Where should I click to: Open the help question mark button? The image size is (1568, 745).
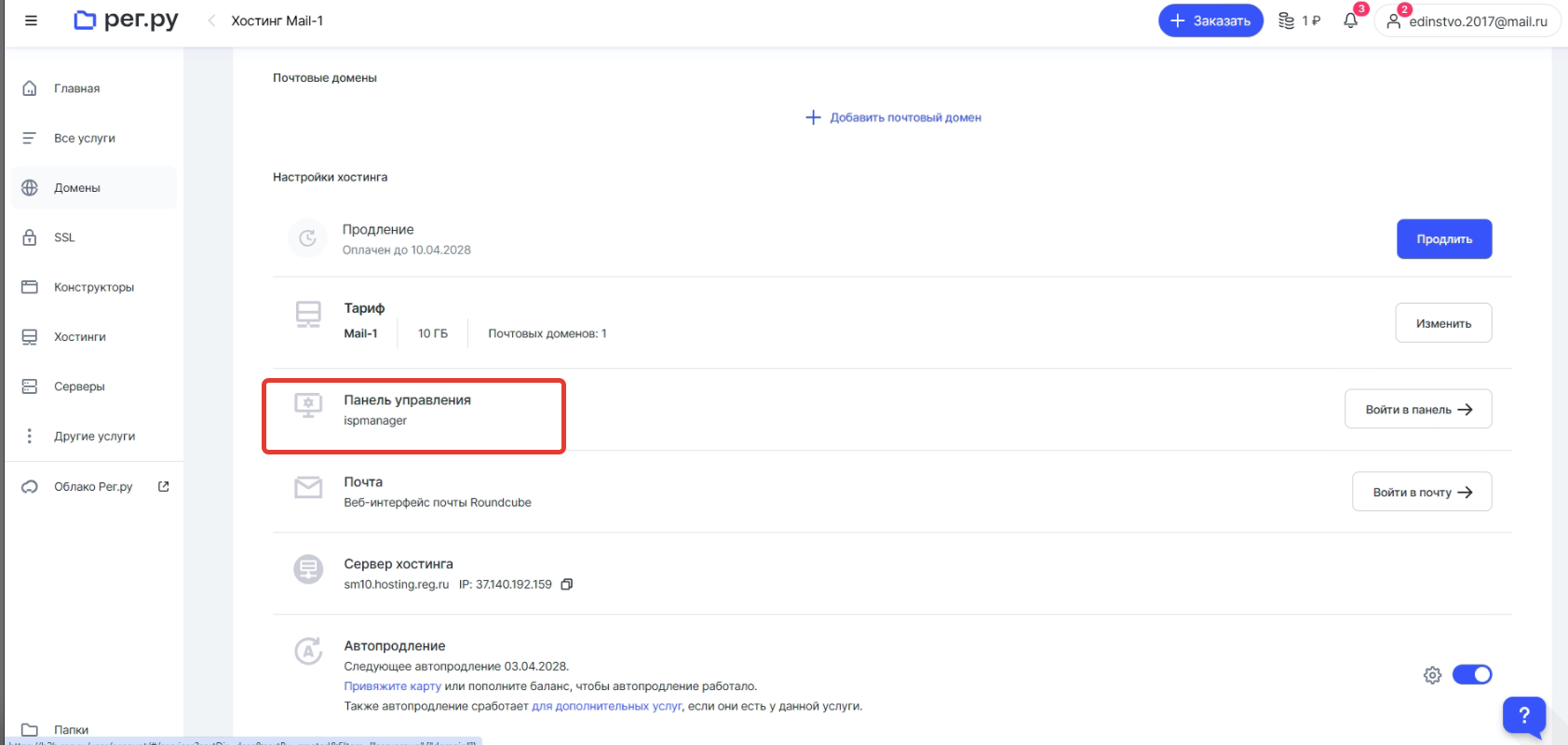click(x=1524, y=715)
